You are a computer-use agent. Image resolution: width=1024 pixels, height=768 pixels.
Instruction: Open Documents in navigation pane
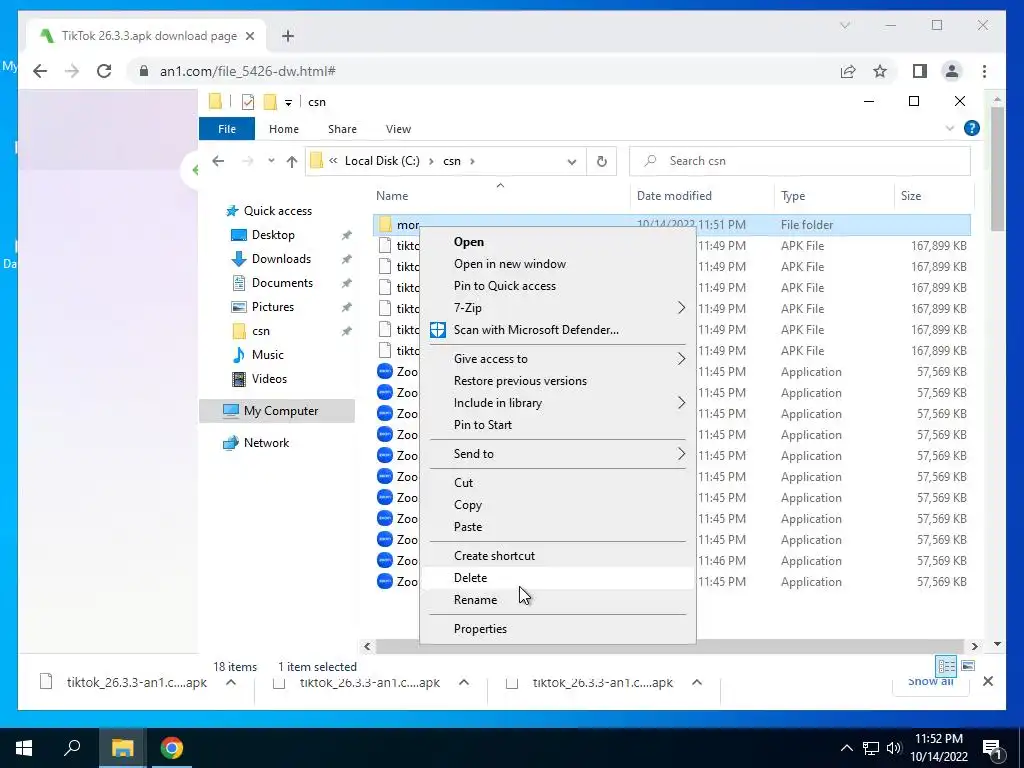282,283
